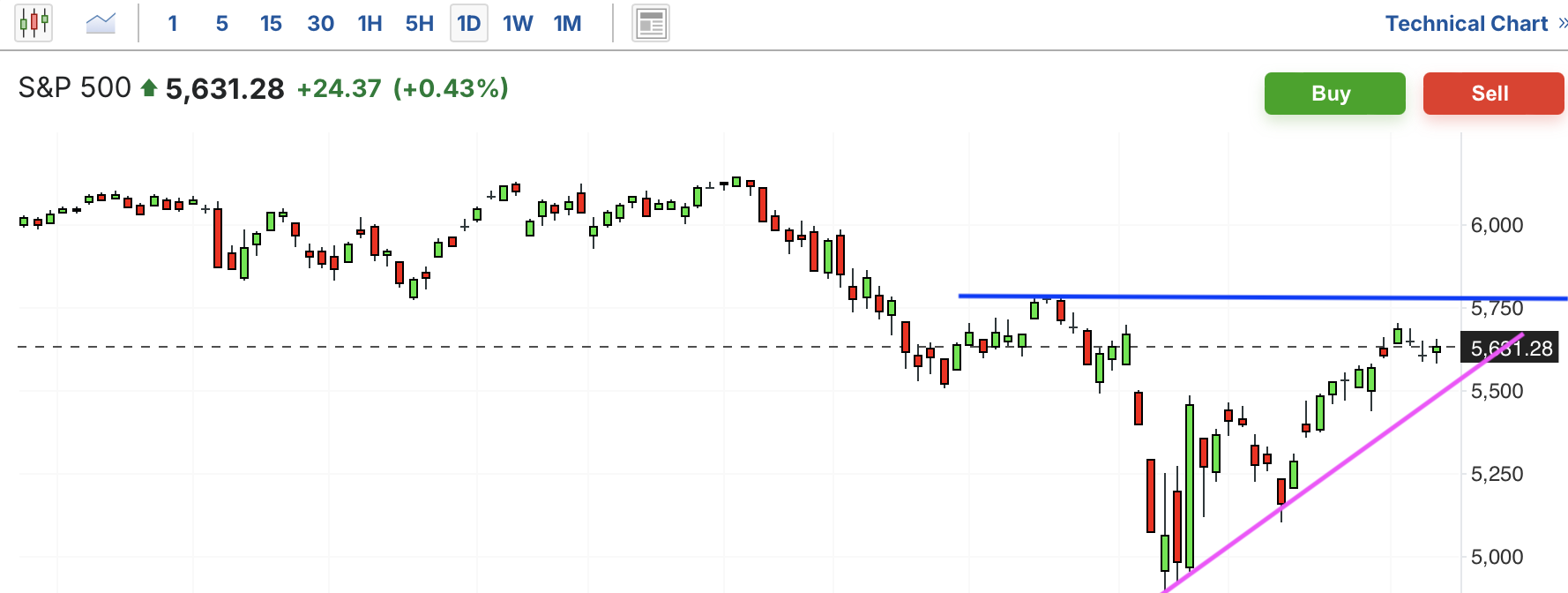
Task: Select the 5 minute timeframe
Action: [222, 24]
